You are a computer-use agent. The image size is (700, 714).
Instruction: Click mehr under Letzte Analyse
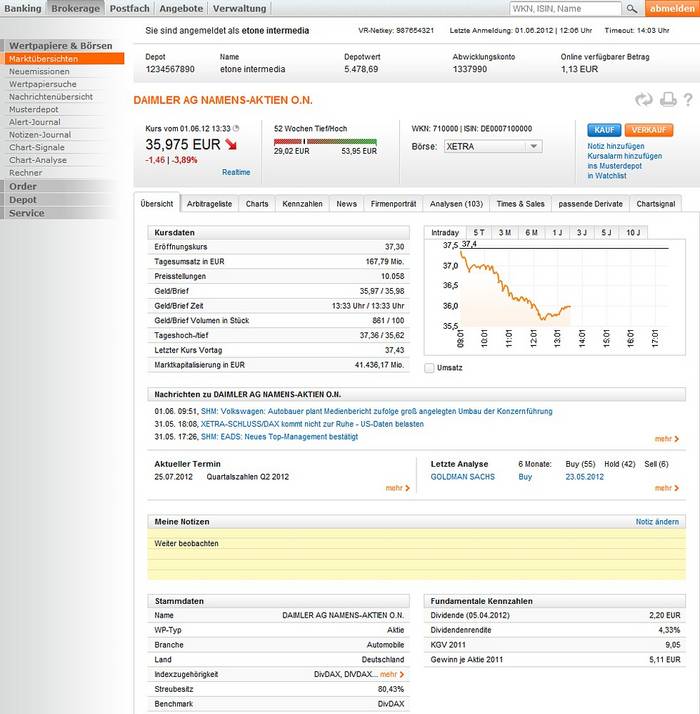[667, 488]
